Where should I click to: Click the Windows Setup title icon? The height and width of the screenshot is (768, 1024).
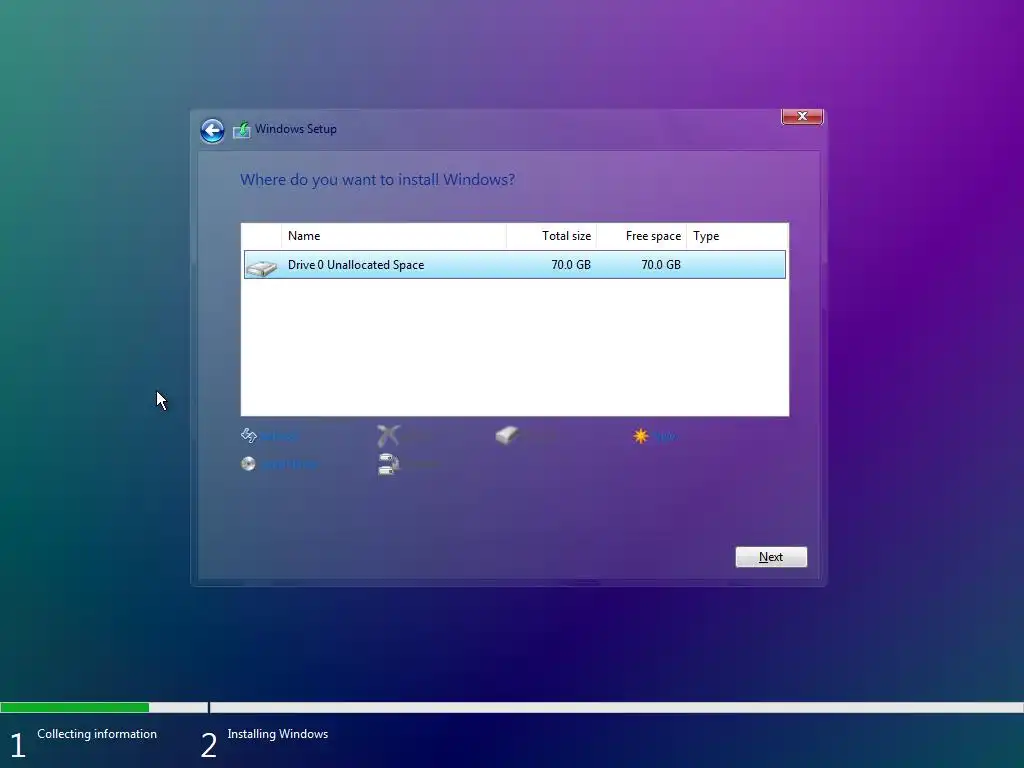coord(242,129)
